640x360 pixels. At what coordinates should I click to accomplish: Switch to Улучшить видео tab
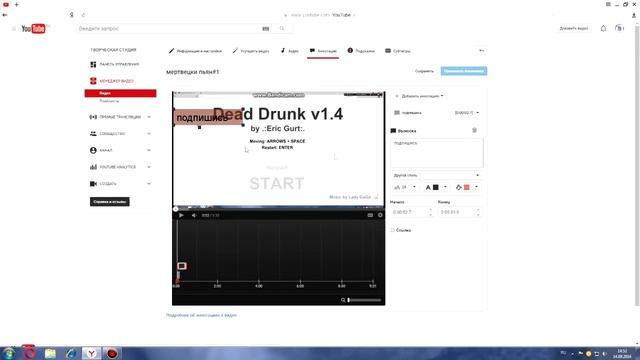tap(251, 51)
